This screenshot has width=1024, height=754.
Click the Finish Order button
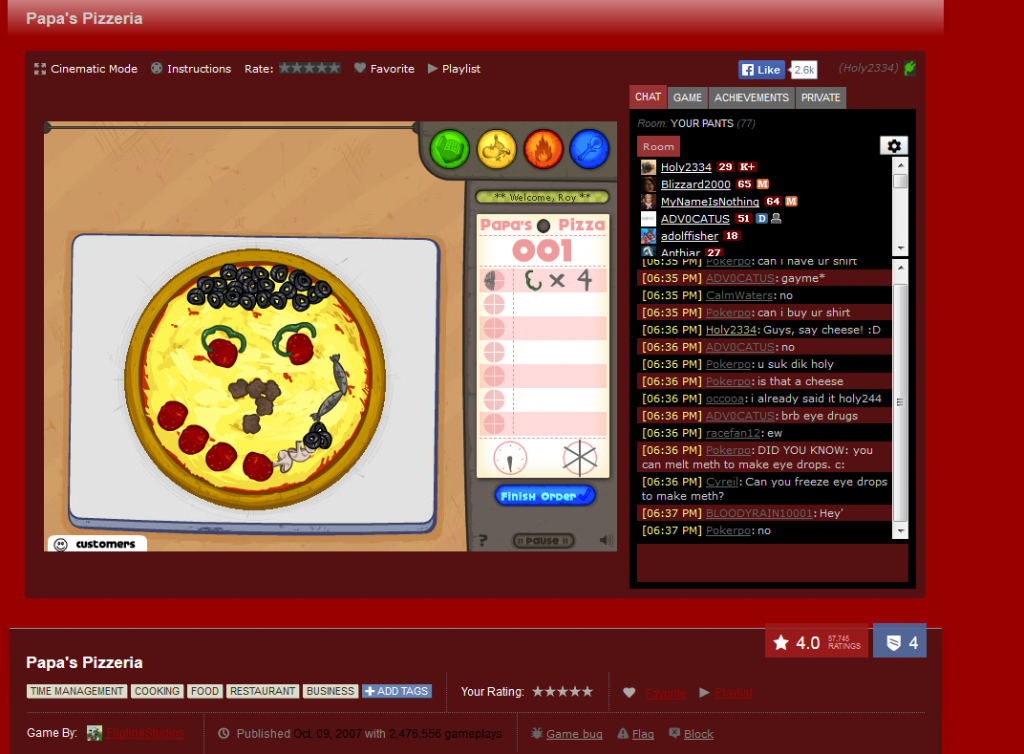545,496
